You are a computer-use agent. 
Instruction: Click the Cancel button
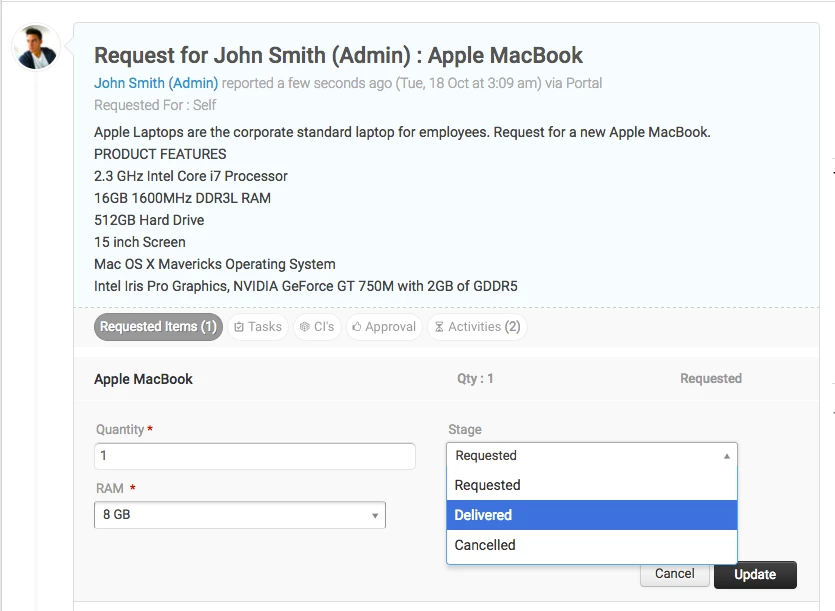click(x=674, y=574)
